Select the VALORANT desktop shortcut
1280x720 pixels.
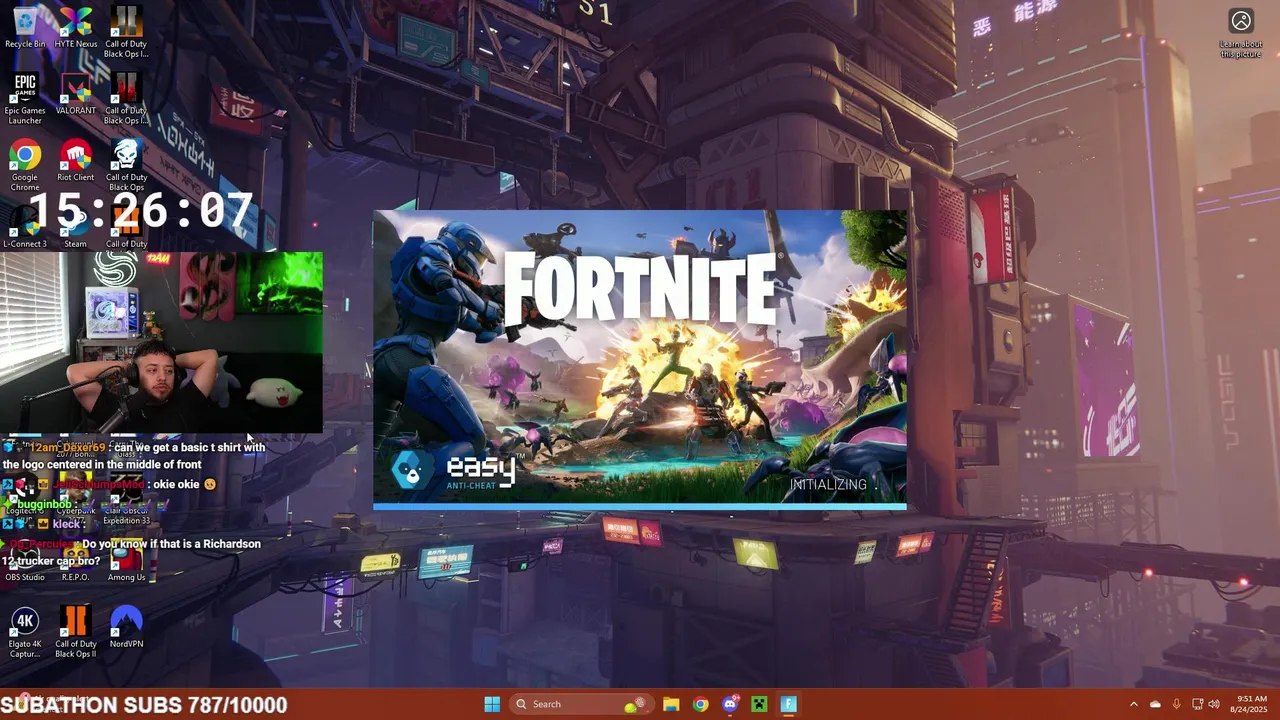coord(76,94)
